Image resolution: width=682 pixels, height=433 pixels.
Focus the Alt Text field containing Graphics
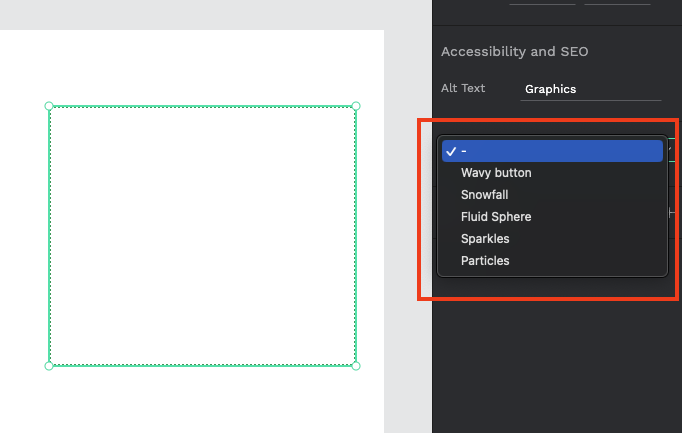point(591,89)
